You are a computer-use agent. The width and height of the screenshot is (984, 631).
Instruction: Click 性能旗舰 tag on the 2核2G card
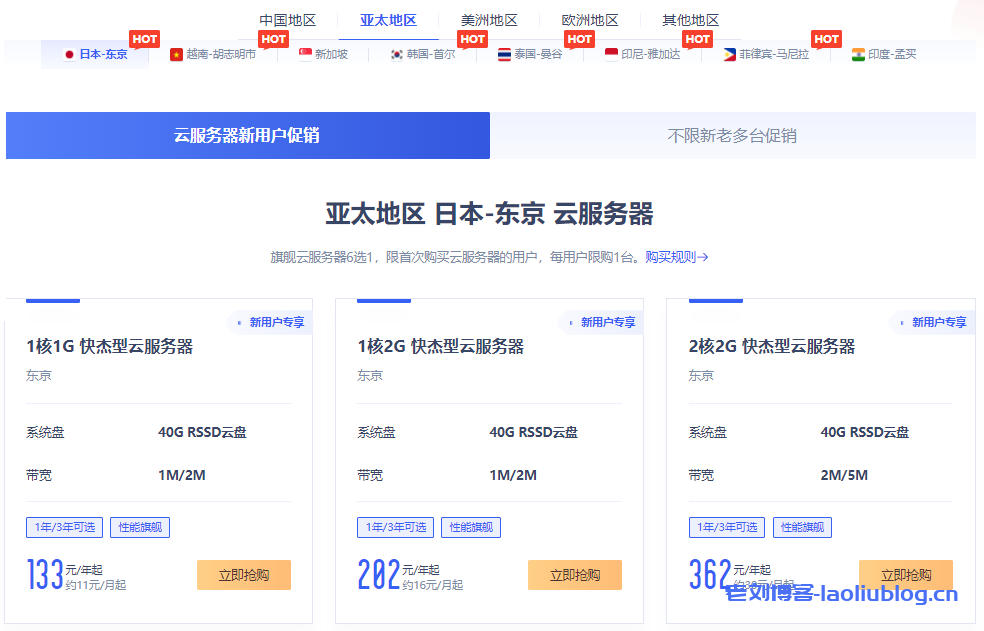click(x=802, y=527)
